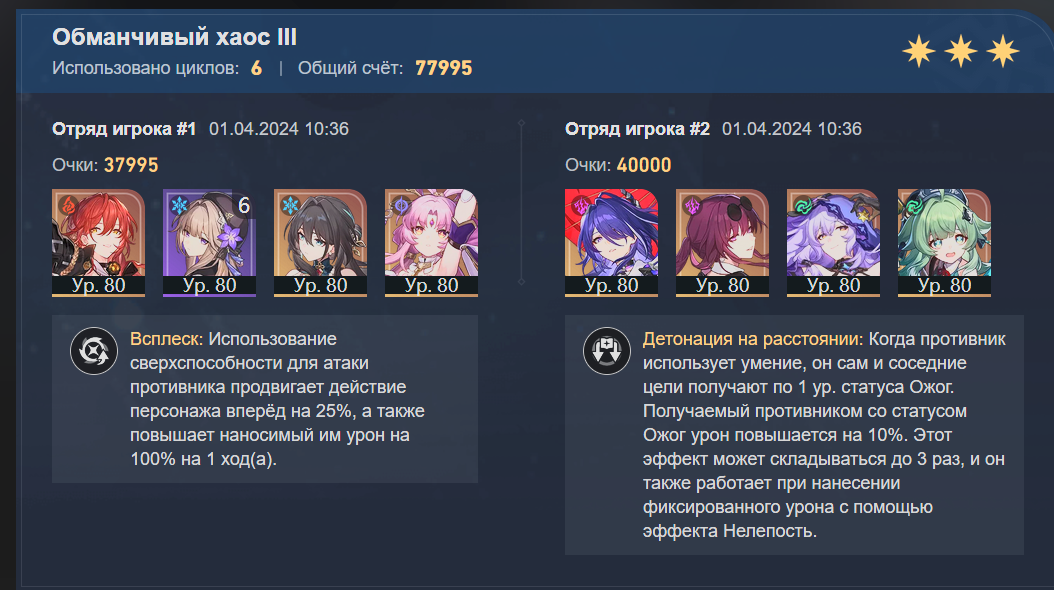Screen dimensions: 1054x590
Task: Click the eidolon number 6 badge
Action: tap(243, 205)
